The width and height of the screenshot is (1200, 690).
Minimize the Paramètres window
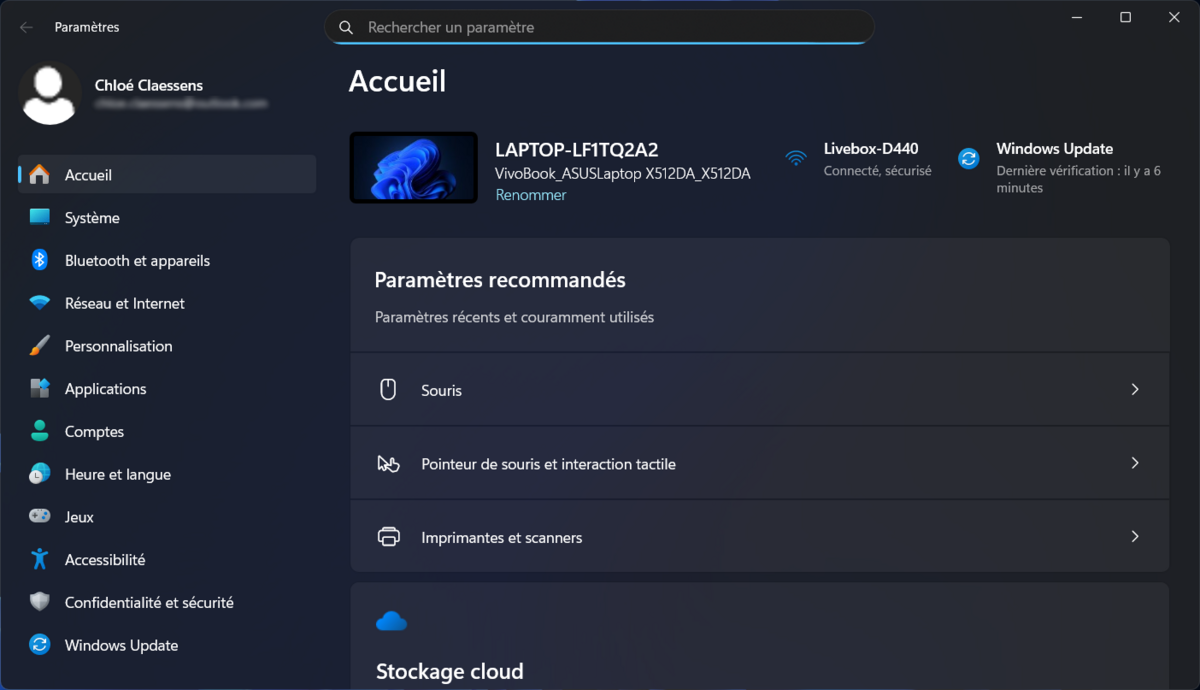tap(1077, 17)
